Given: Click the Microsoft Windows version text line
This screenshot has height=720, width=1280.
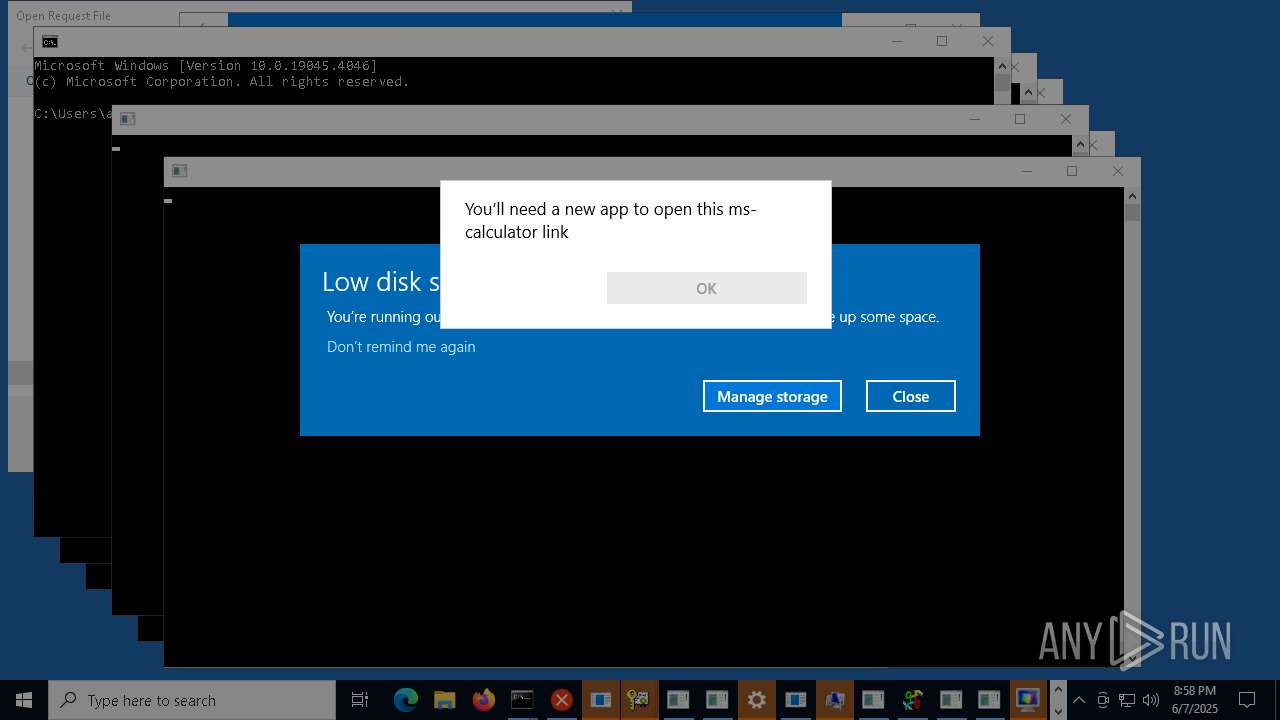Looking at the screenshot, I should coord(206,66).
